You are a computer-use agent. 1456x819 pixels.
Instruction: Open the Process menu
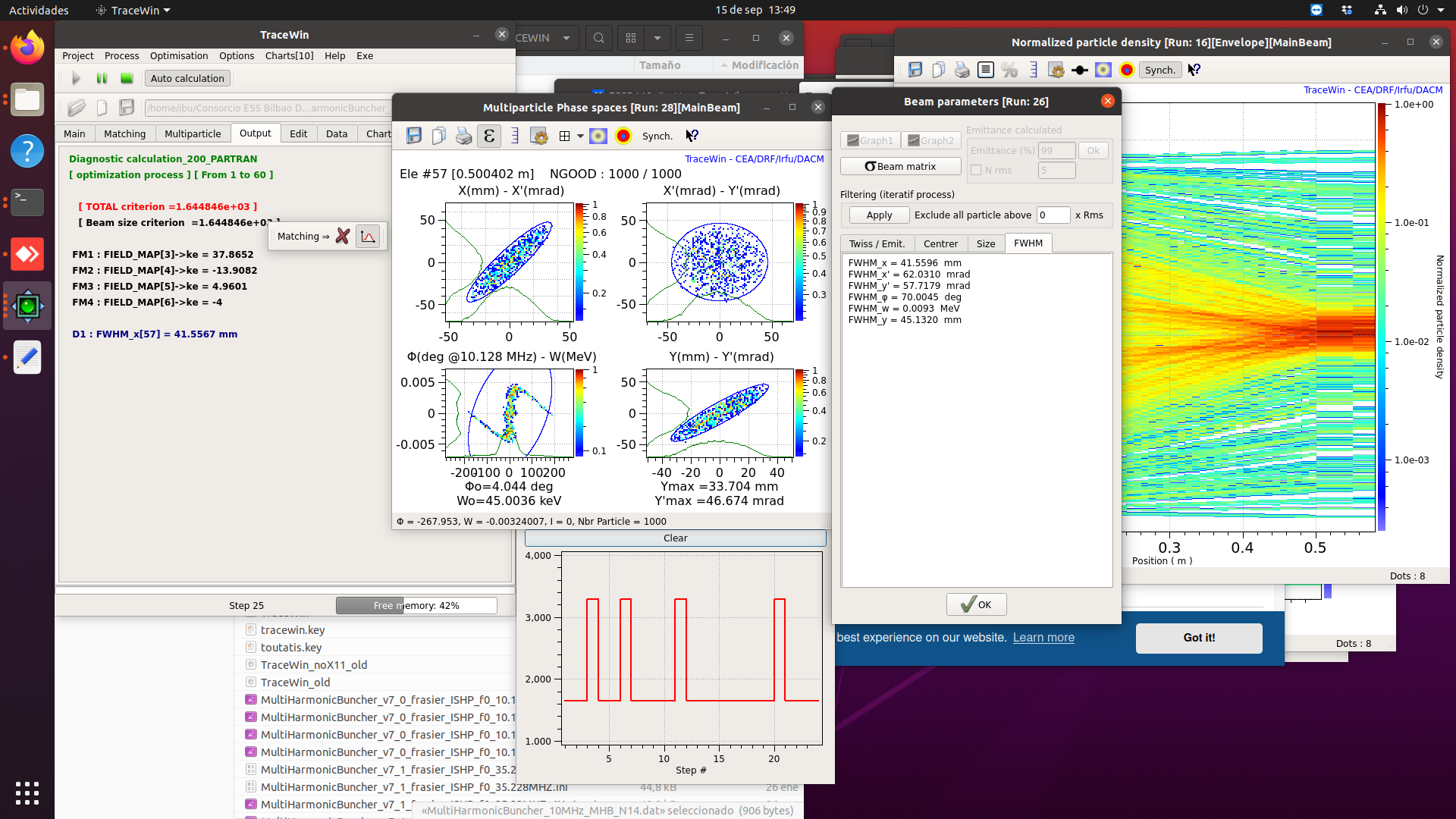coord(121,55)
